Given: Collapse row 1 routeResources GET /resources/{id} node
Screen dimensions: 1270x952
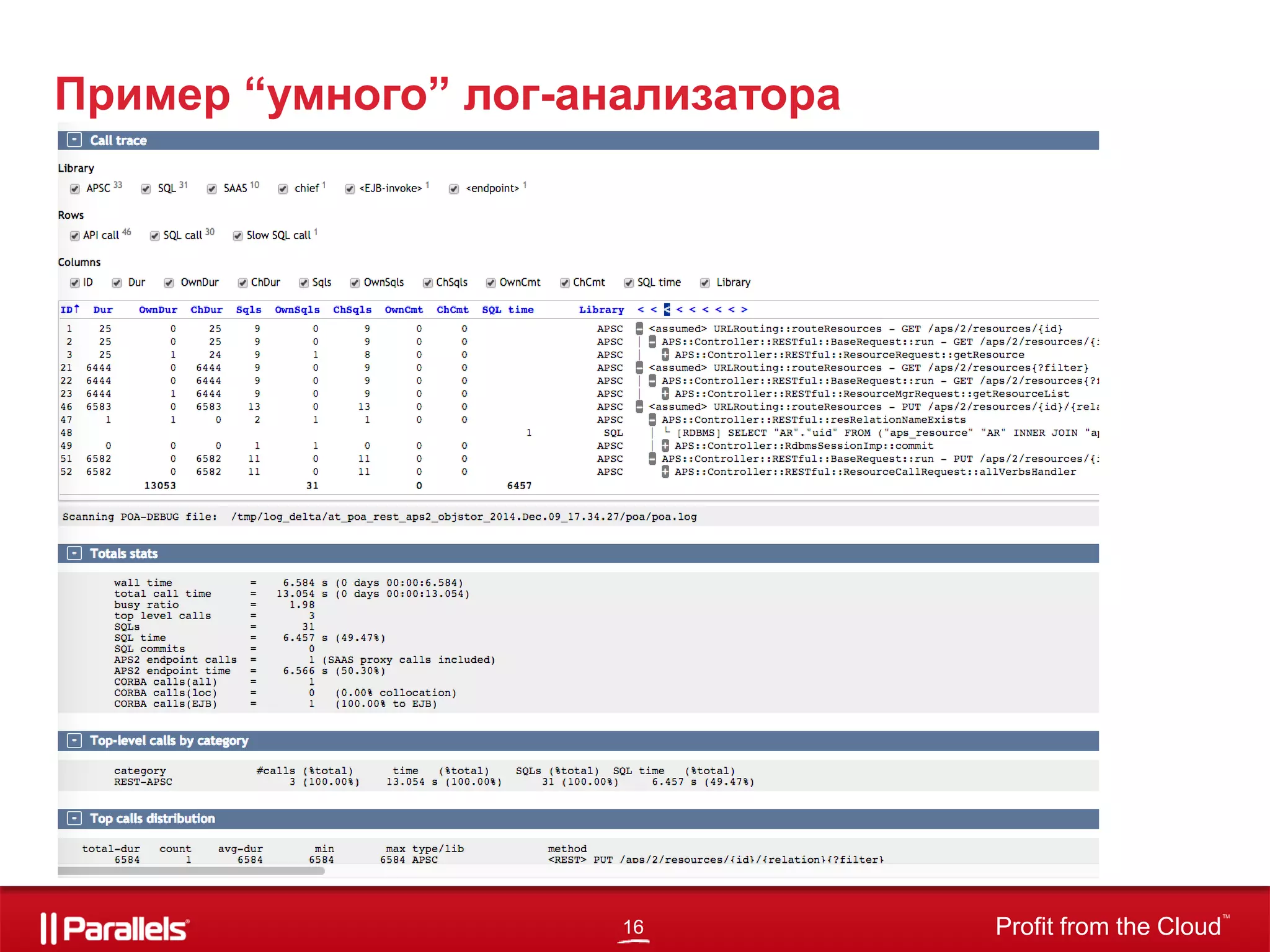Looking at the screenshot, I should (639, 328).
